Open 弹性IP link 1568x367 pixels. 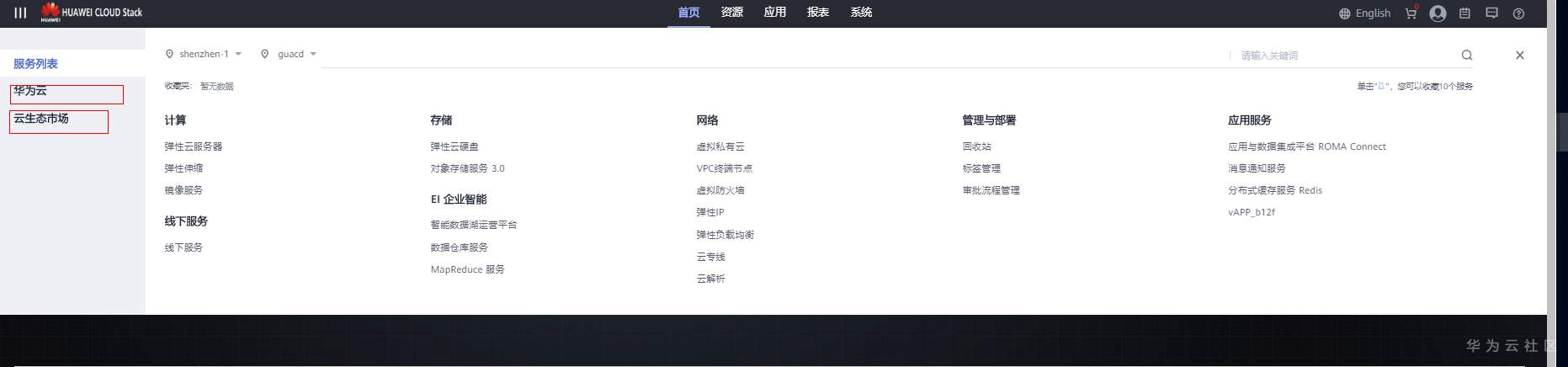[x=710, y=212]
